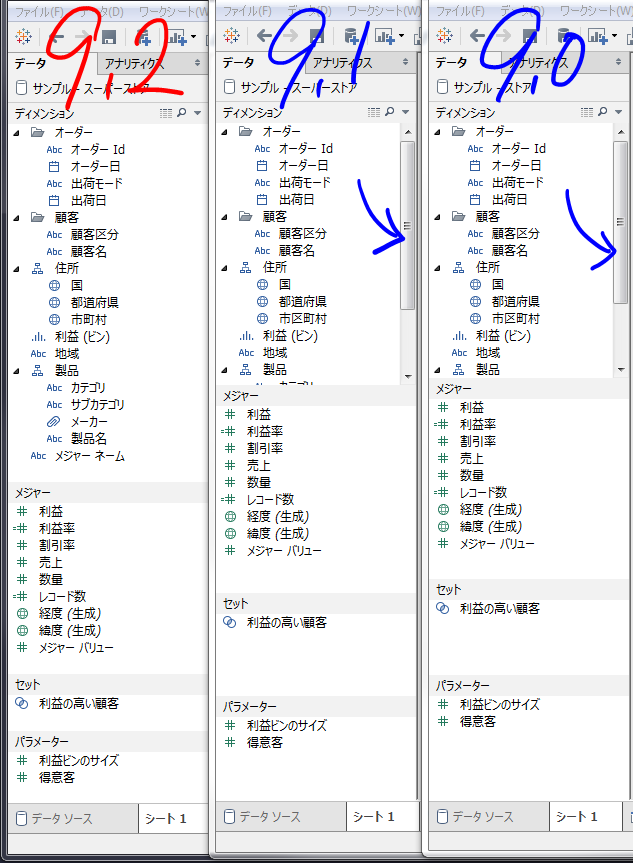This screenshot has height=863, width=633.
Task: Click the back arrow in middle window toolbar
Action: tap(264, 36)
